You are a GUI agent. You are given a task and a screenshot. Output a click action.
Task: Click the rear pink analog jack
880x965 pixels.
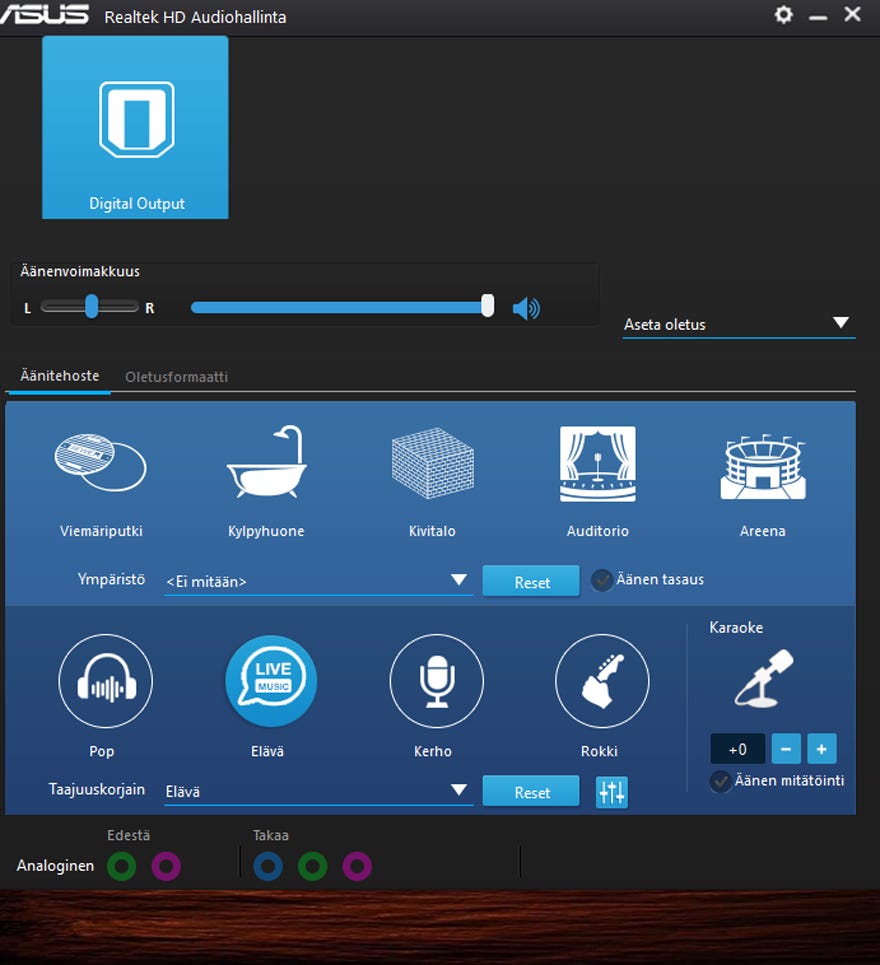(357, 867)
